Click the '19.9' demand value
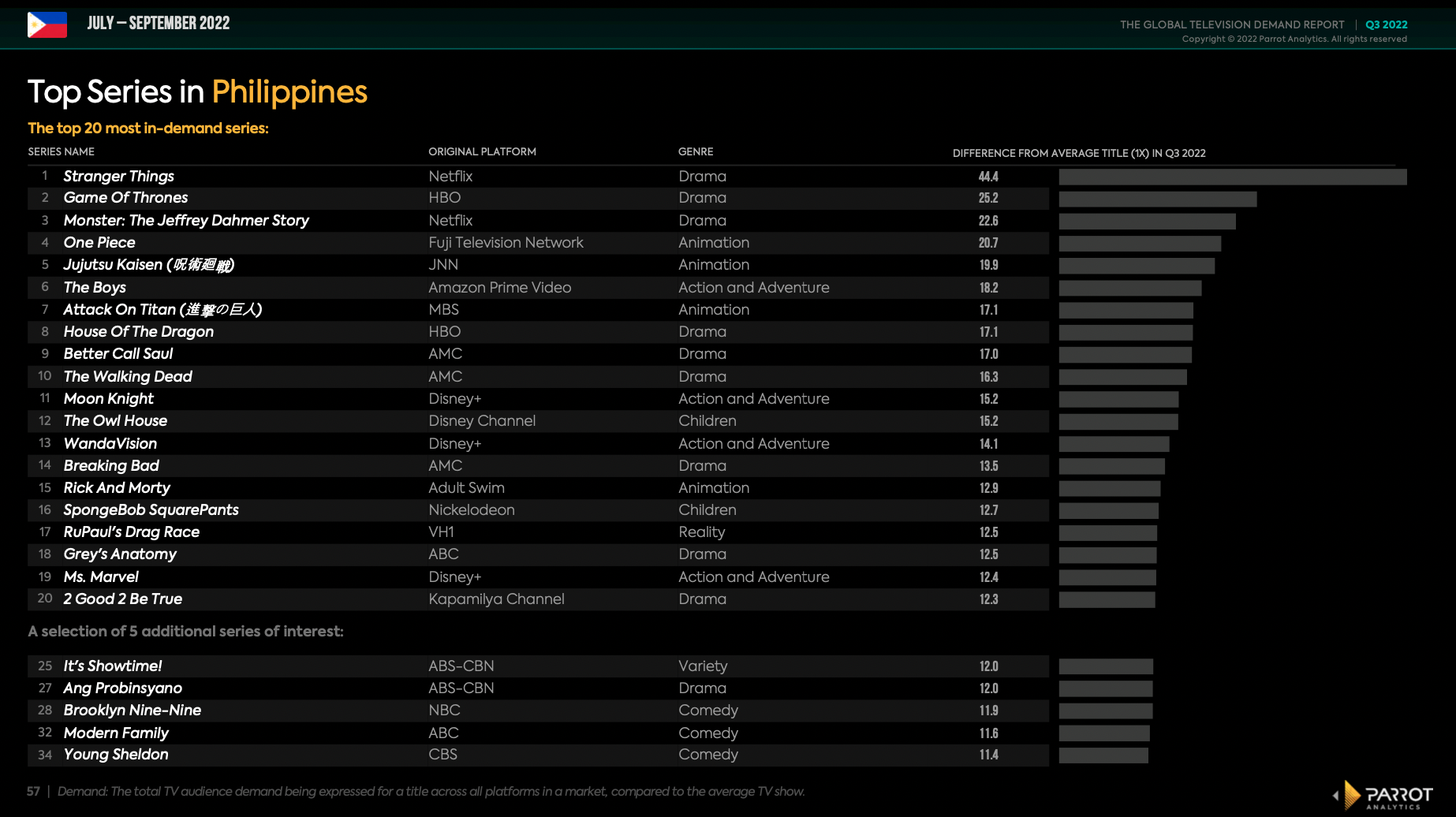The height and width of the screenshot is (817, 1456). coord(988,265)
